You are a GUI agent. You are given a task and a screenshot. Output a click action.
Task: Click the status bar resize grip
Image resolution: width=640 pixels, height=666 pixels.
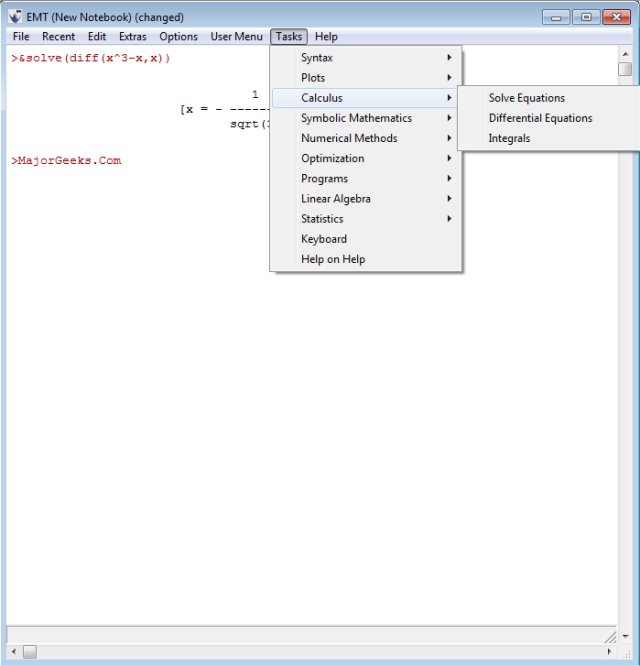pos(610,637)
